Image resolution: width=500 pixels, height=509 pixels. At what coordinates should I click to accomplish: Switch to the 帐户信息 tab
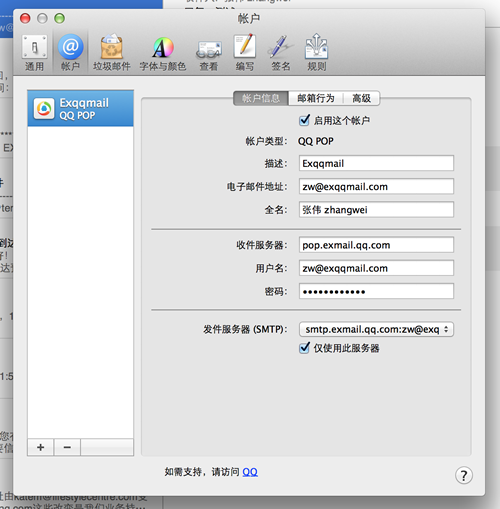point(261,98)
